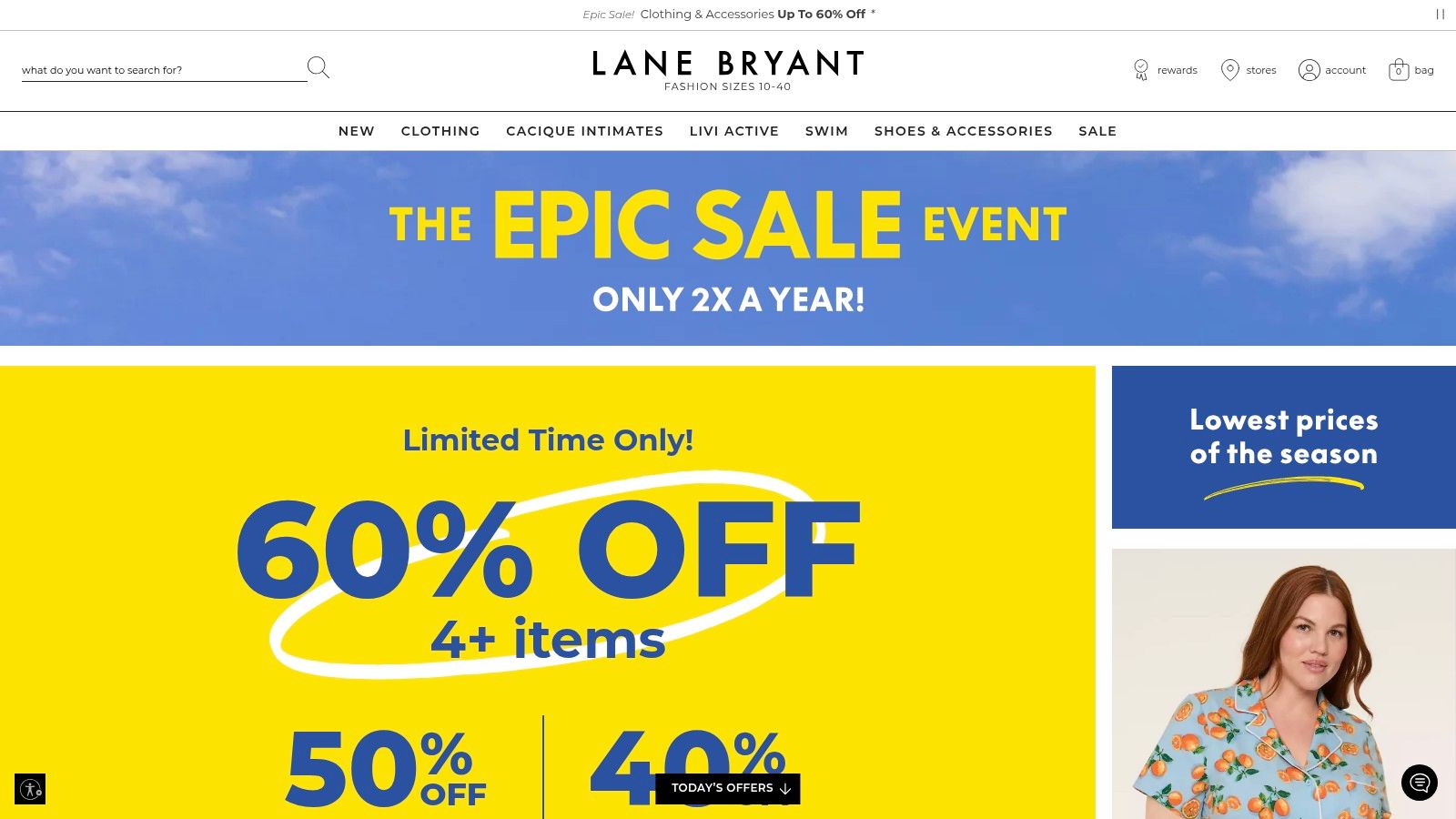
Task: Pause the promo banner rotation
Action: [1441, 15]
